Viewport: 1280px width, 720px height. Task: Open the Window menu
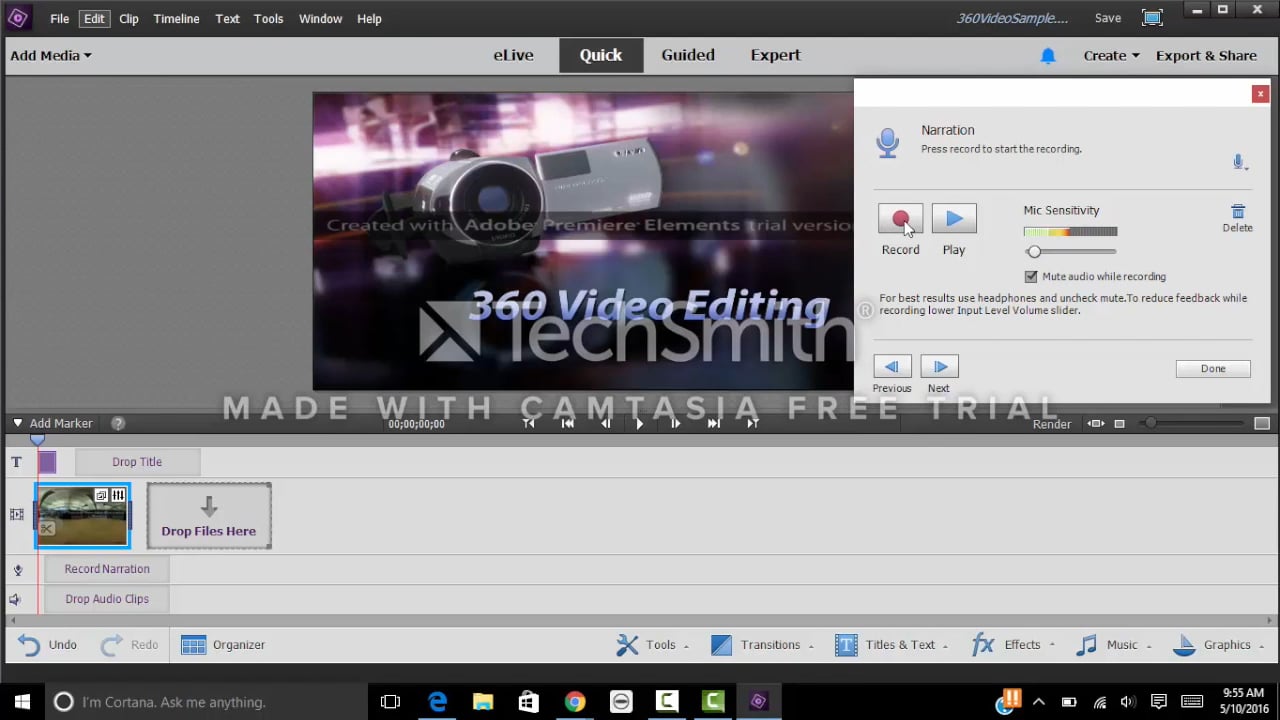[x=320, y=19]
